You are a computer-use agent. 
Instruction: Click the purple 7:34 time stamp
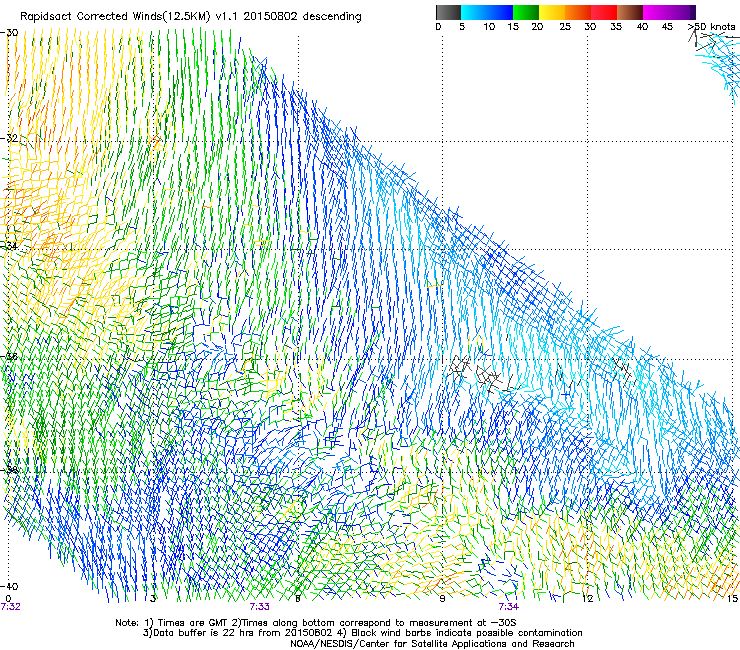509,607
